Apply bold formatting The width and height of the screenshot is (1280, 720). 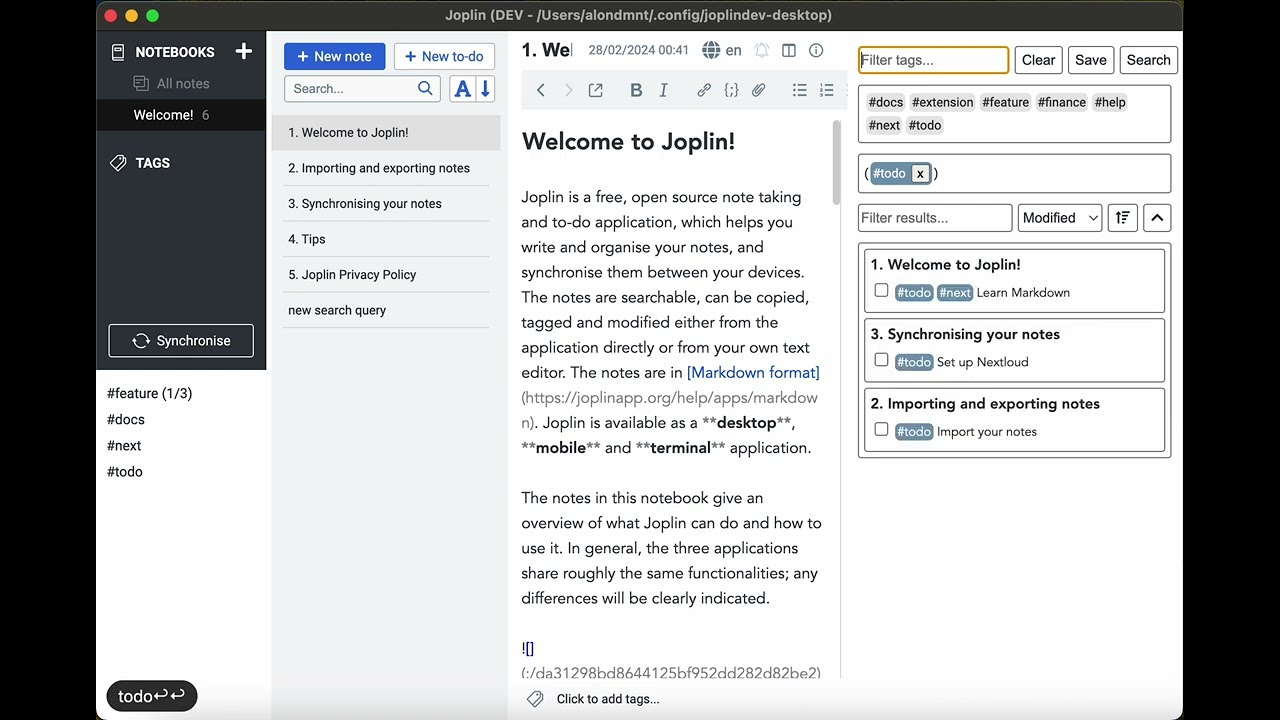point(636,90)
